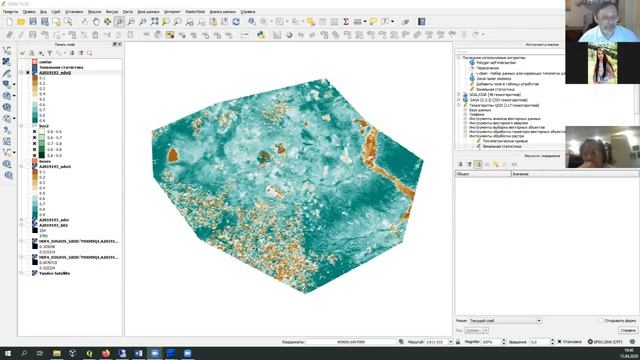Screen dimensions: 640x360
Task: Add vector layer from left toolbar
Action: pos(7,50)
